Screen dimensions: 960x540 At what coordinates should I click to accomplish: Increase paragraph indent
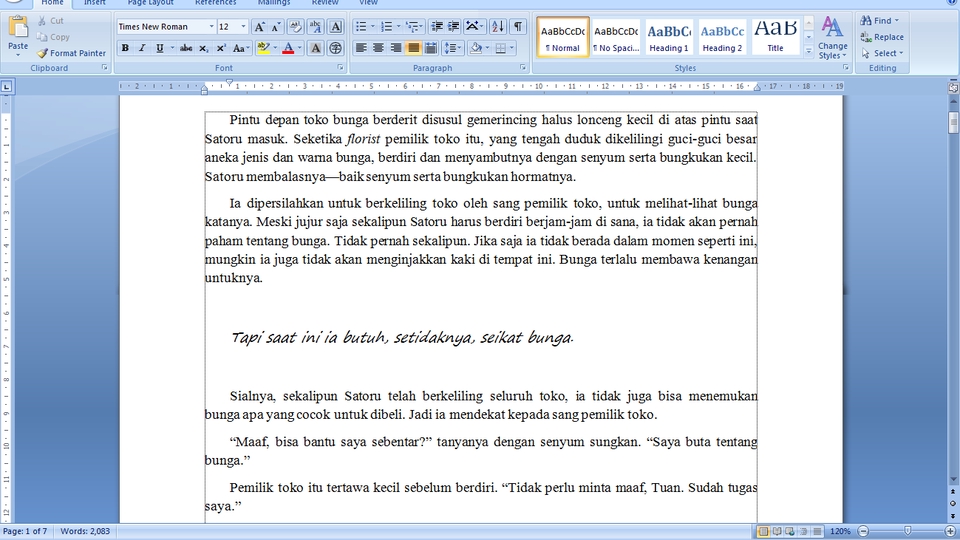click(x=454, y=27)
